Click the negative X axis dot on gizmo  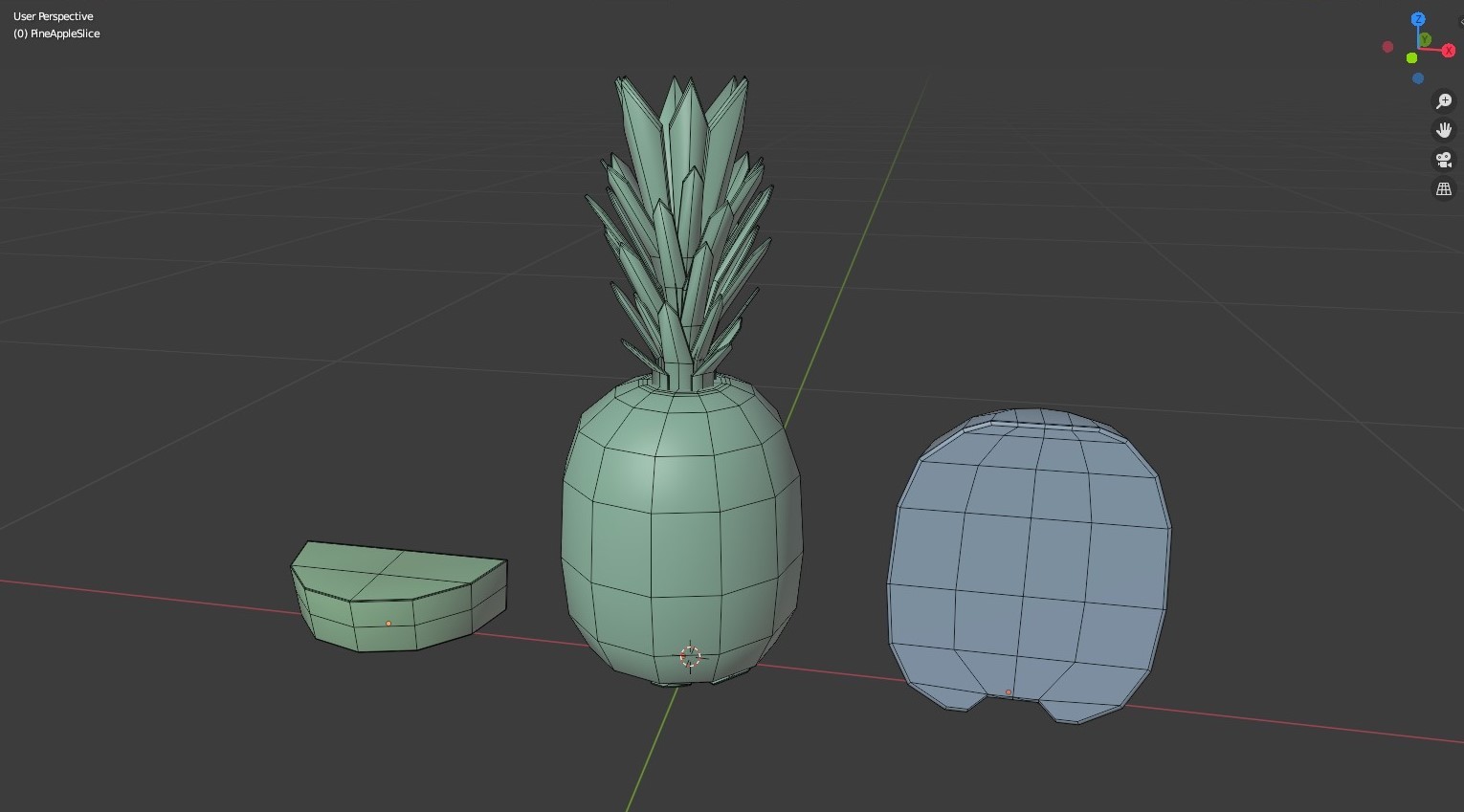click(x=1387, y=46)
